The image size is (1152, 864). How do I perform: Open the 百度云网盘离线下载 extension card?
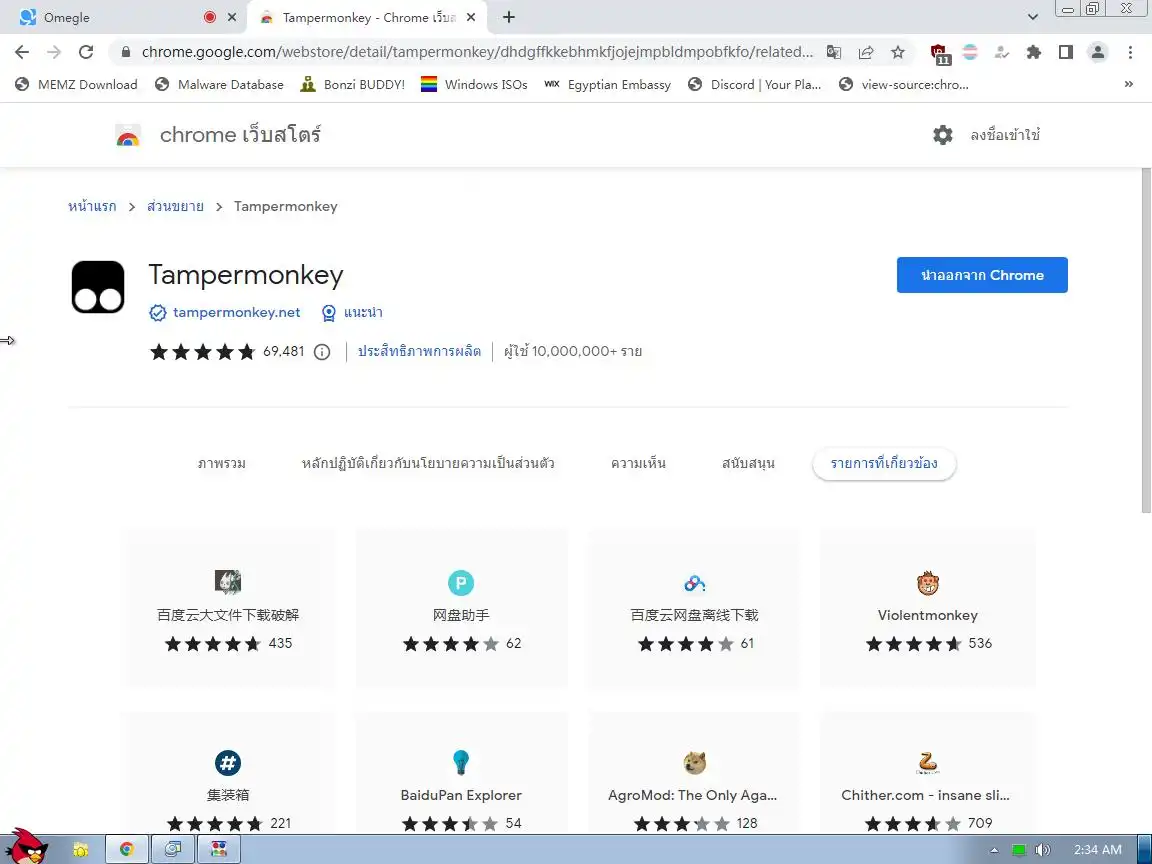tap(694, 608)
